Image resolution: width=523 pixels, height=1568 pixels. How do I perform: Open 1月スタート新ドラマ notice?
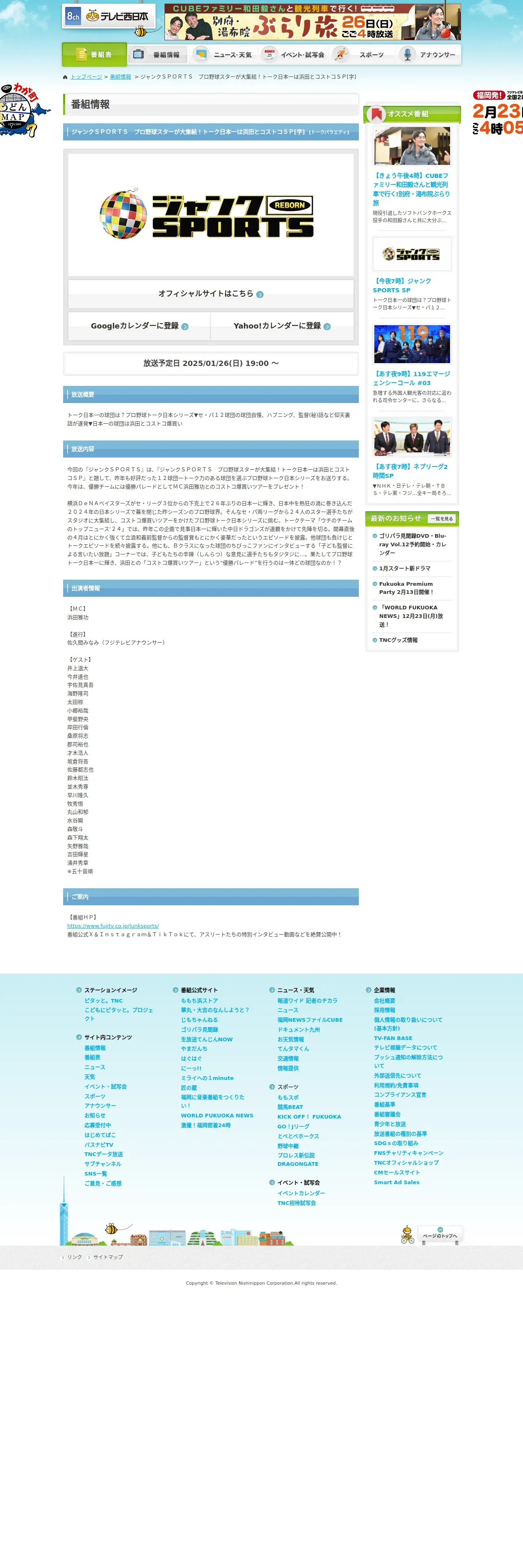coord(405,569)
